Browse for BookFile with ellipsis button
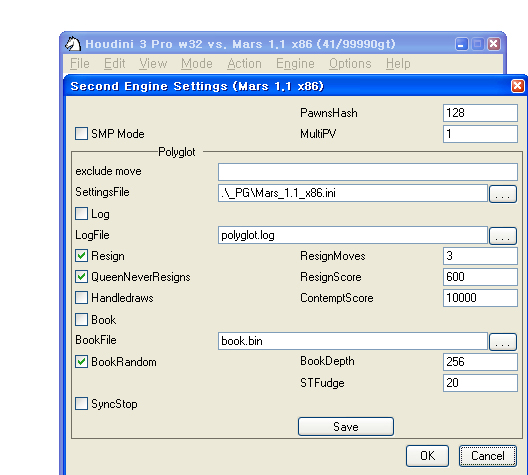 [x=503, y=342]
